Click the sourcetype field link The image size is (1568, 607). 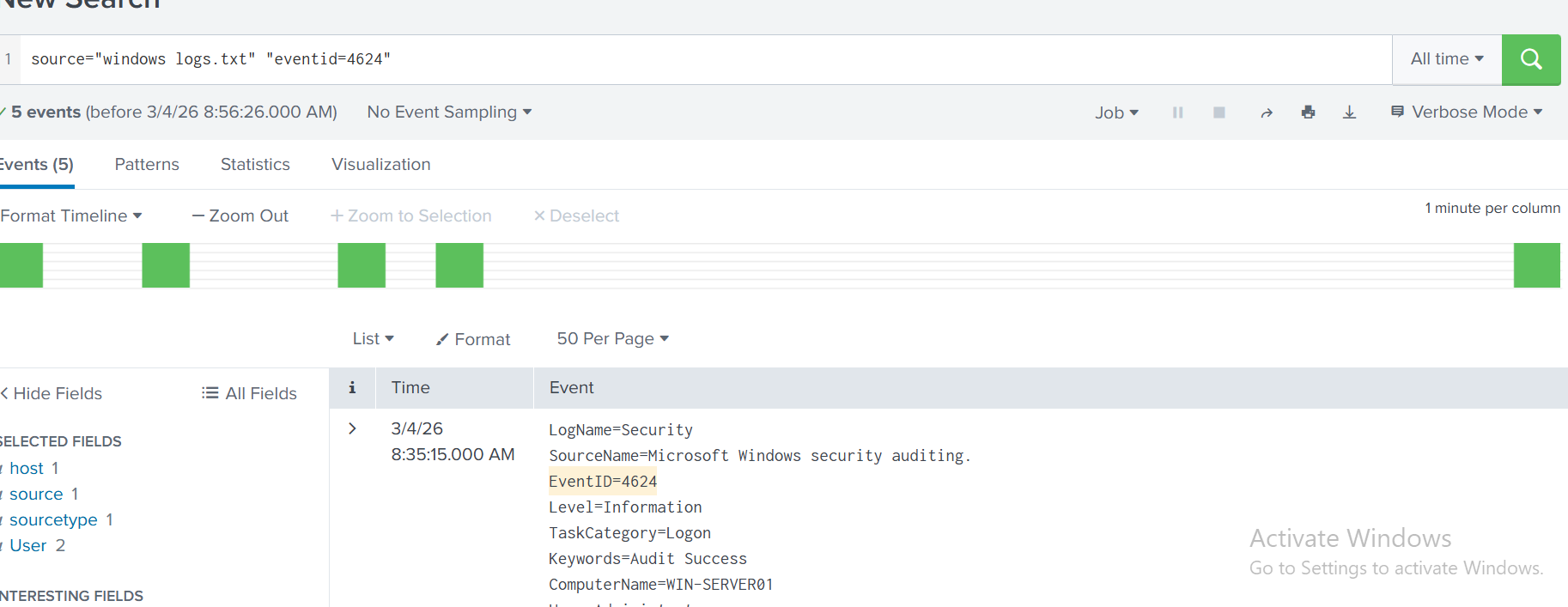tap(53, 519)
